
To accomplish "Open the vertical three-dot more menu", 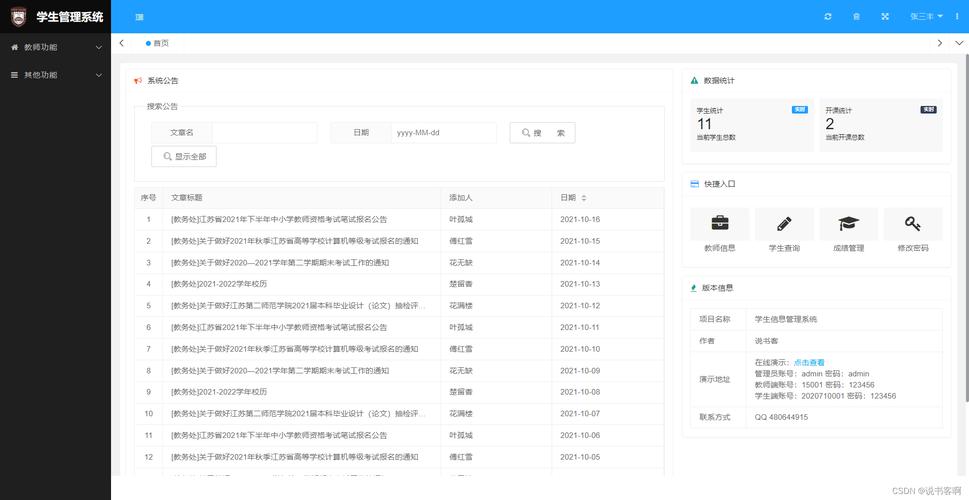I will point(957,17).
